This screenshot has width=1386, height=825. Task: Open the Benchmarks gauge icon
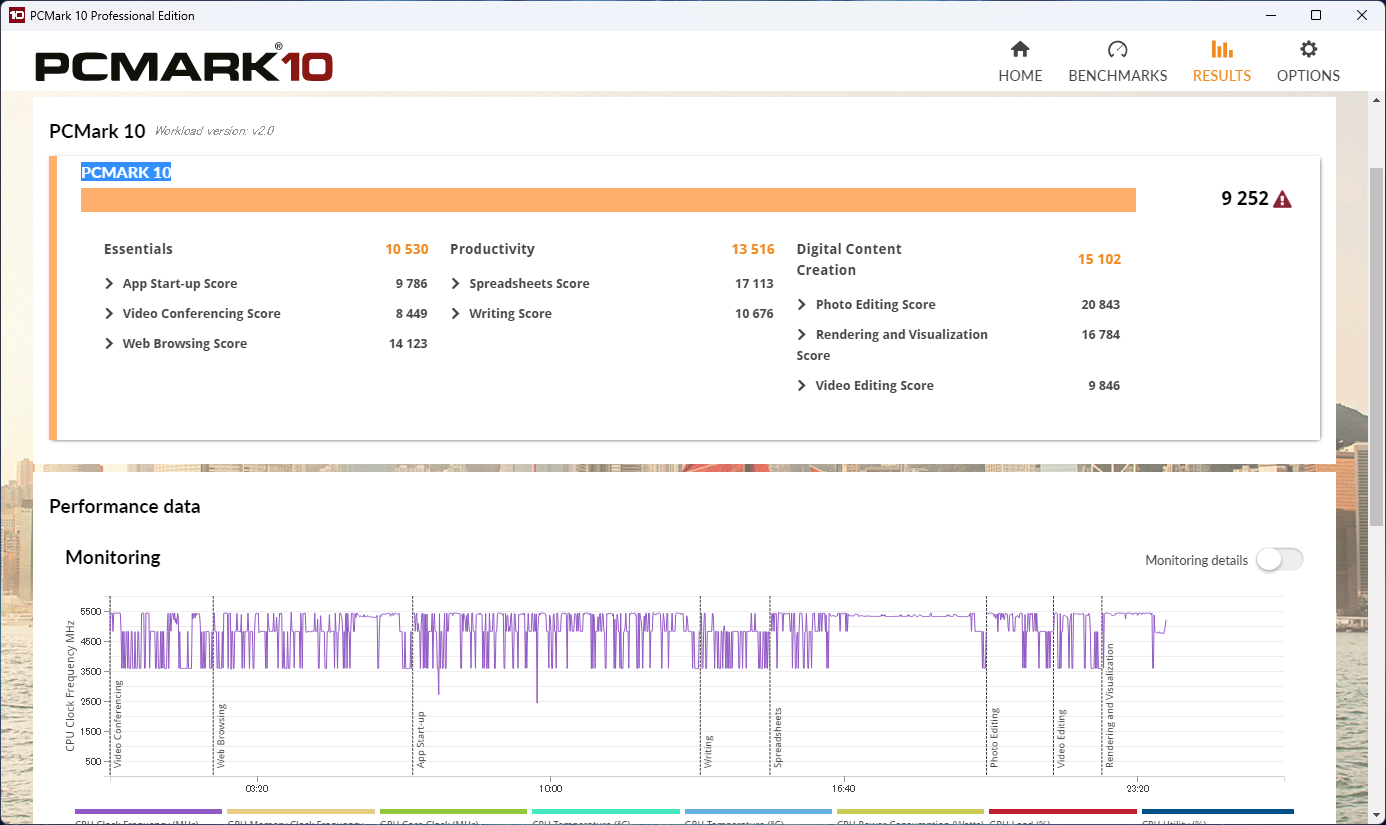(1117, 50)
